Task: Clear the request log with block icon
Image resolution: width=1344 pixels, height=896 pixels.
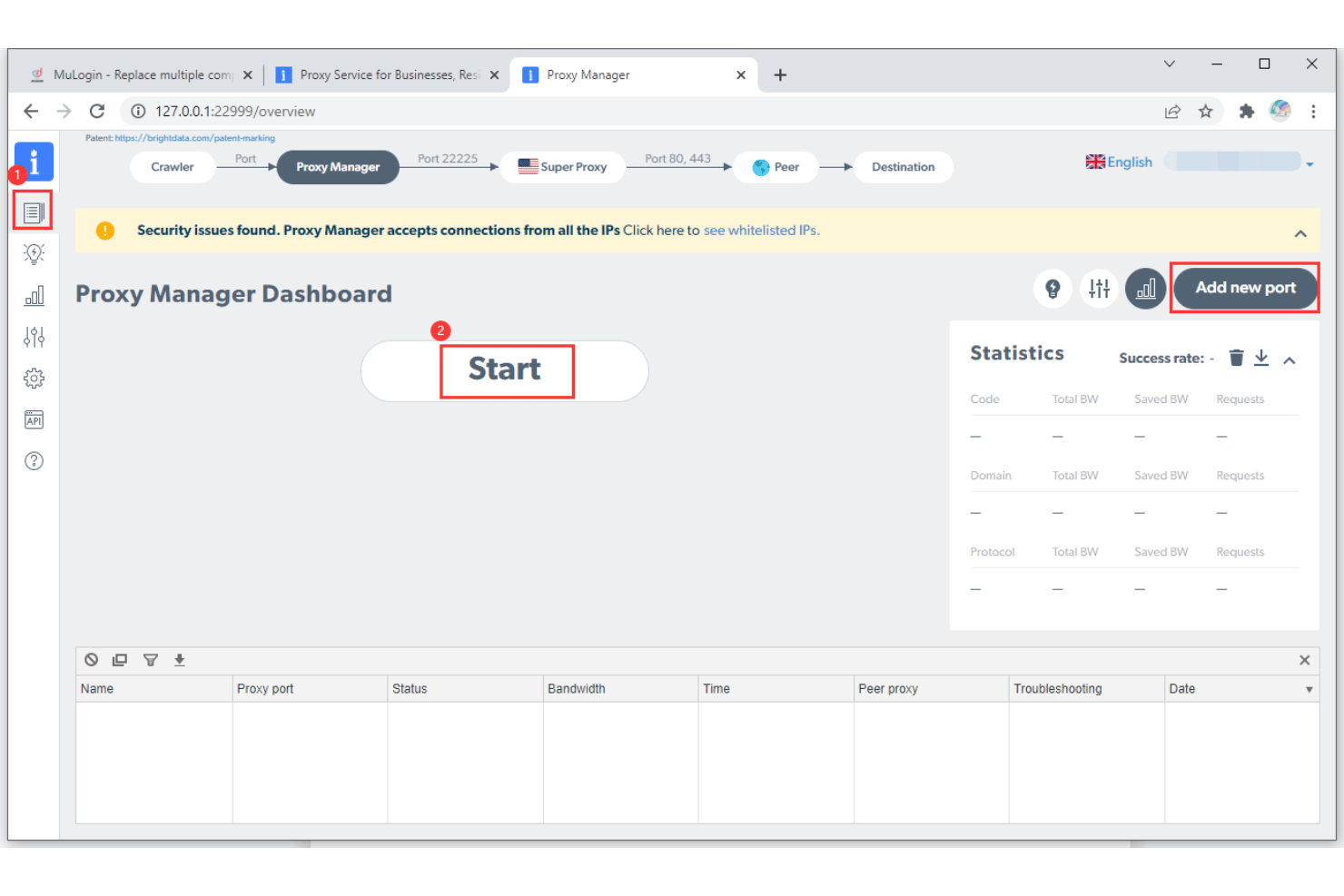Action: click(92, 660)
